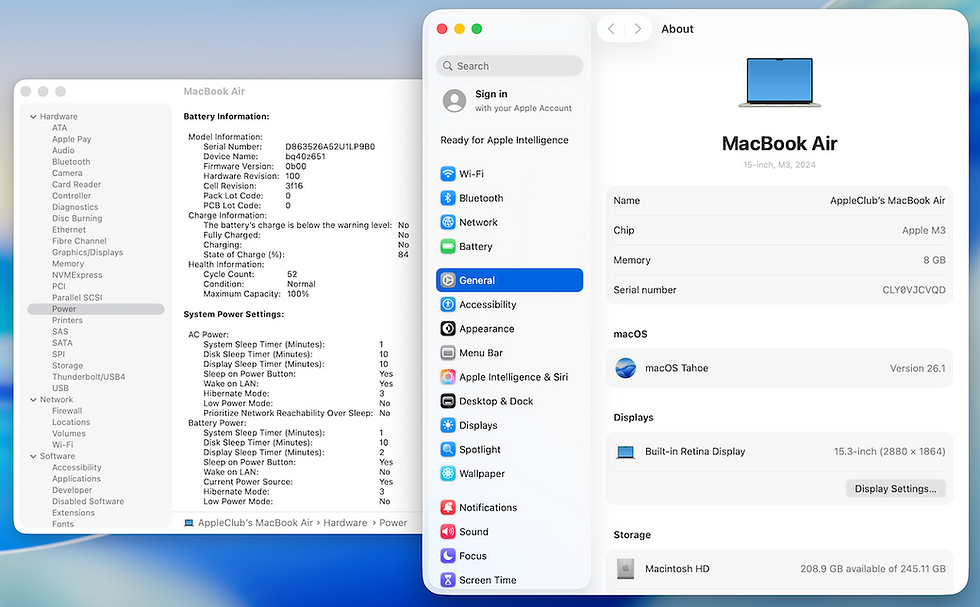Open Wi-Fi settings via its icon

click(448, 174)
